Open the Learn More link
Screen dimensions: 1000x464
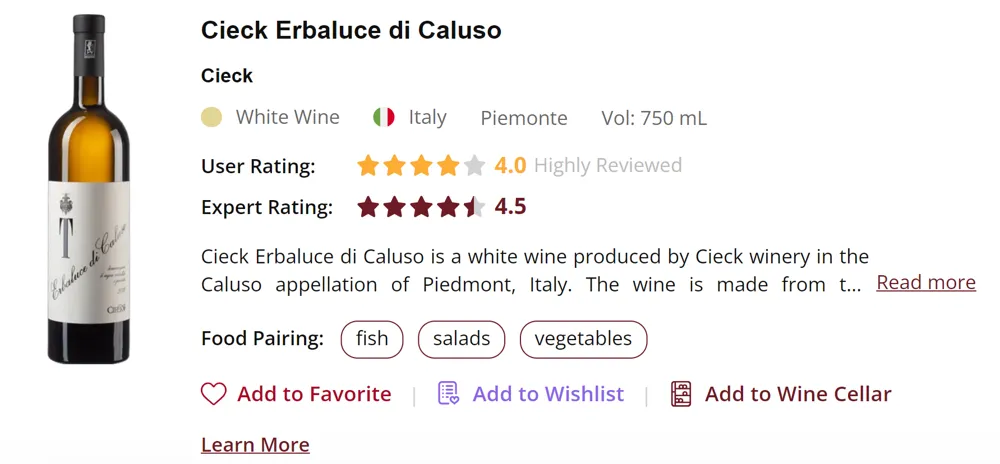pos(255,445)
